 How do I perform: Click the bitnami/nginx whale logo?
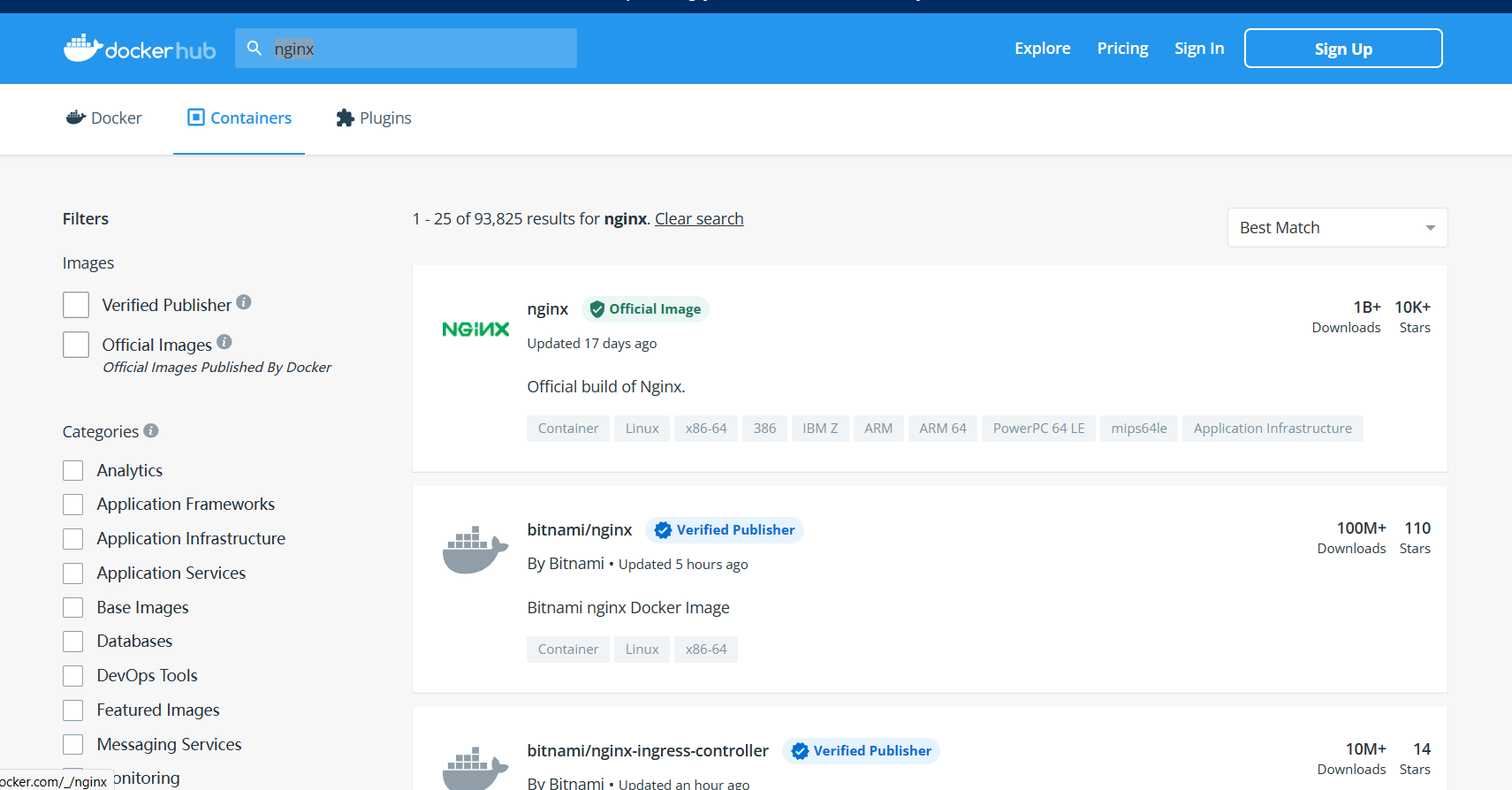475,550
